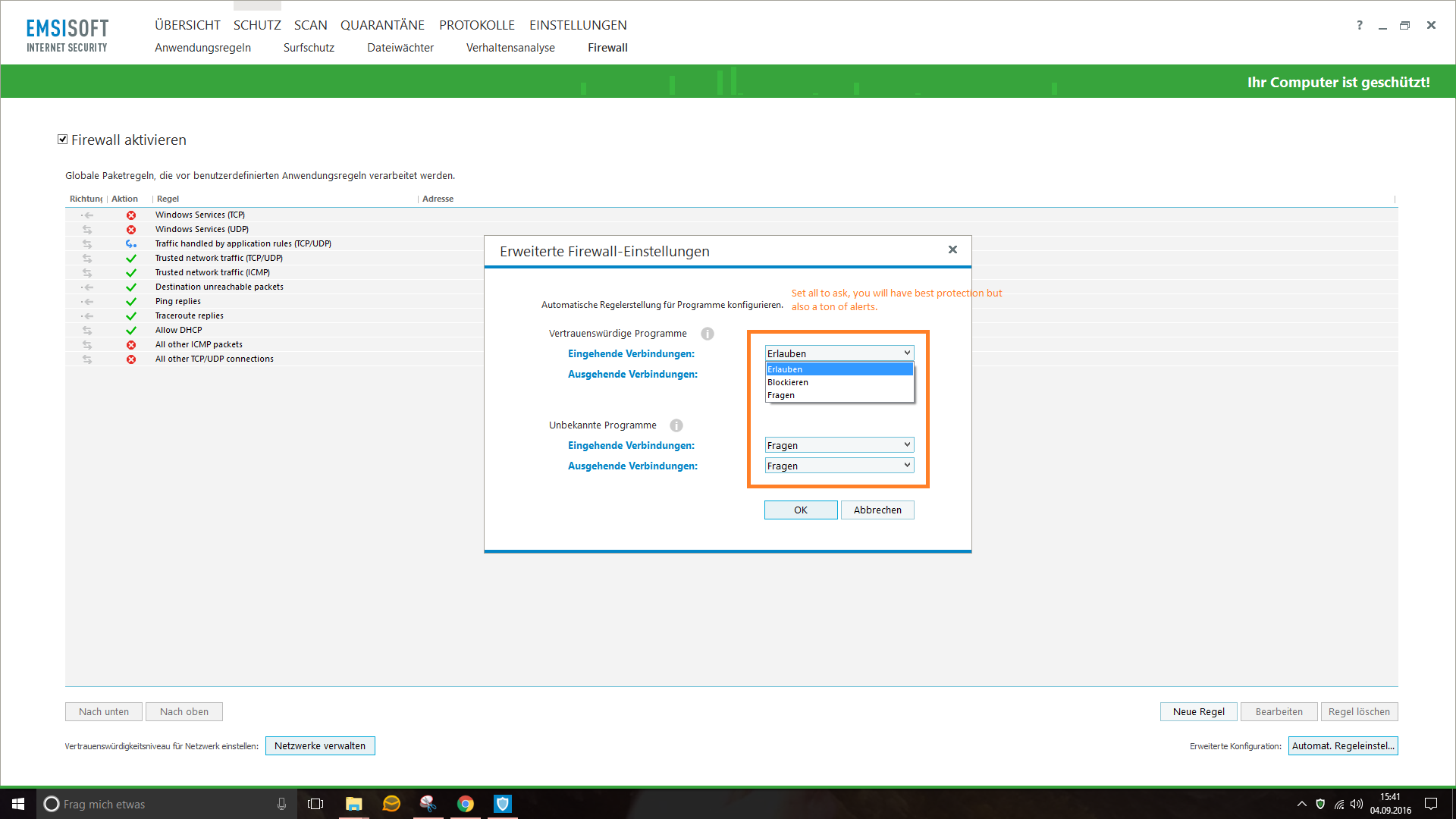This screenshot has width=1456, height=819.
Task: Expand unknown programs Eingehende Verbindungen dropdown
Action: pyautogui.click(x=839, y=445)
